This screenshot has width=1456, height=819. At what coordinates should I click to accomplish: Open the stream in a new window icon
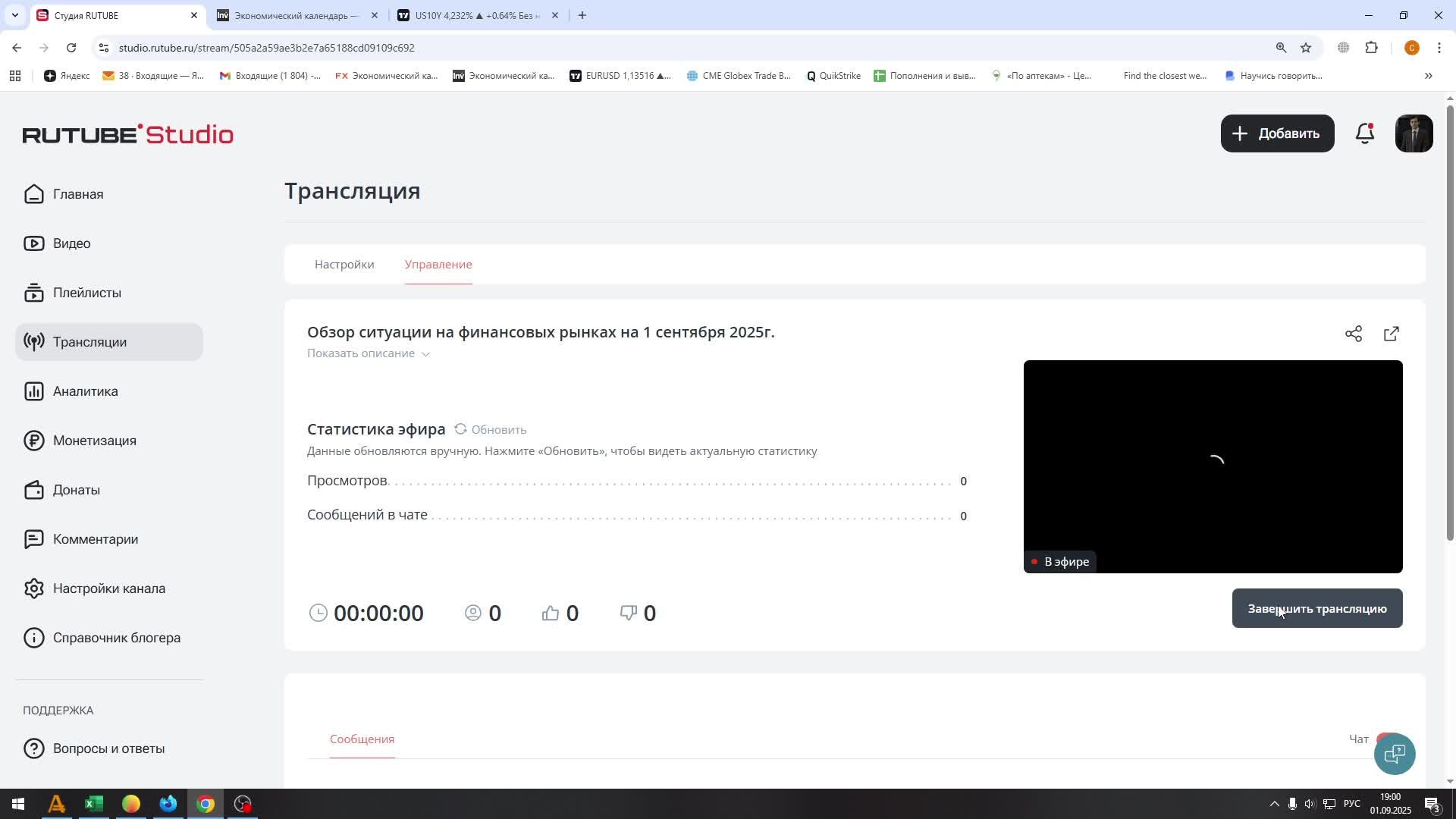pyautogui.click(x=1391, y=334)
